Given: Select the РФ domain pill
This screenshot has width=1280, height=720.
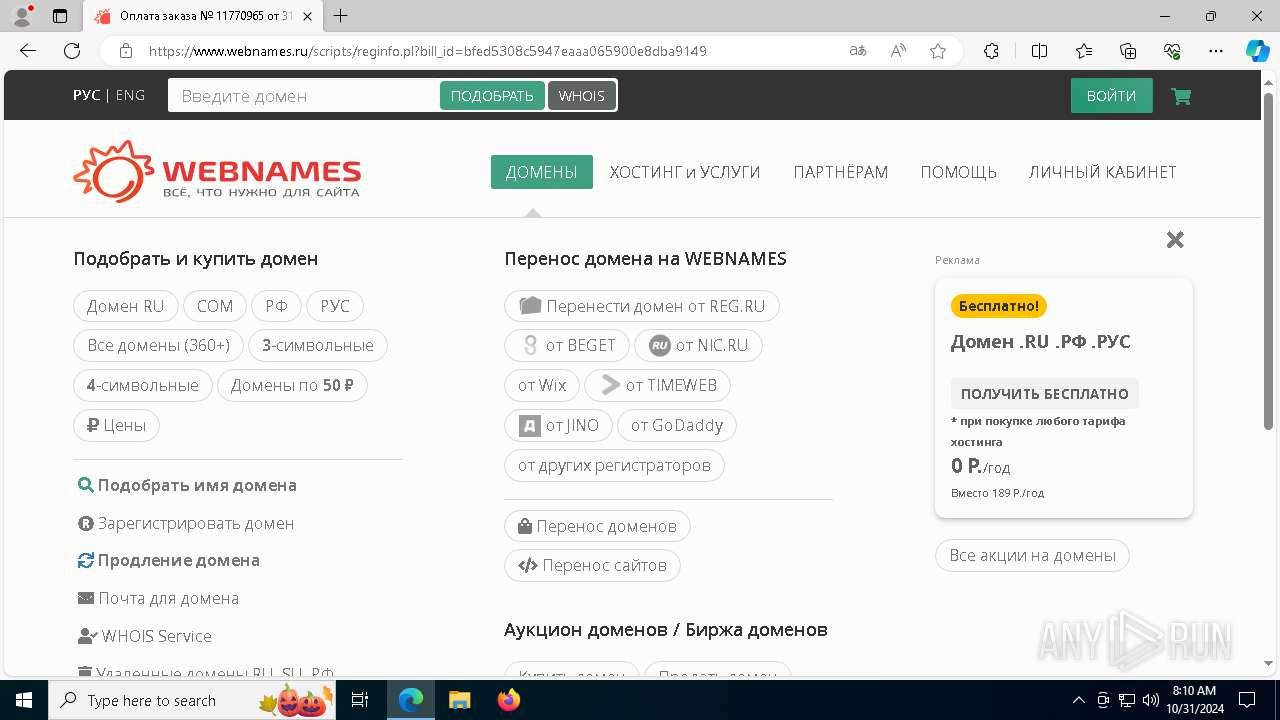Looking at the screenshot, I should (x=277, y=306).
